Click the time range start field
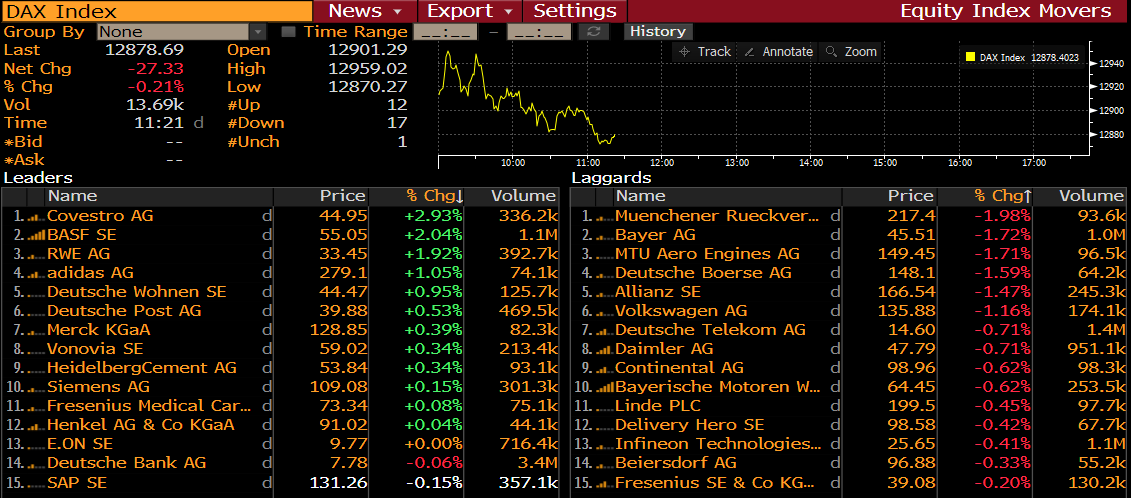 [446, 32]
